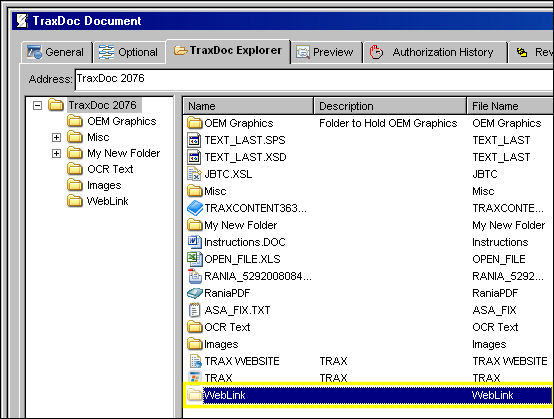The width and height of the screenshot is (554, 419).
Task: Select Misc label in tree
Action: (x=98, y=137)
